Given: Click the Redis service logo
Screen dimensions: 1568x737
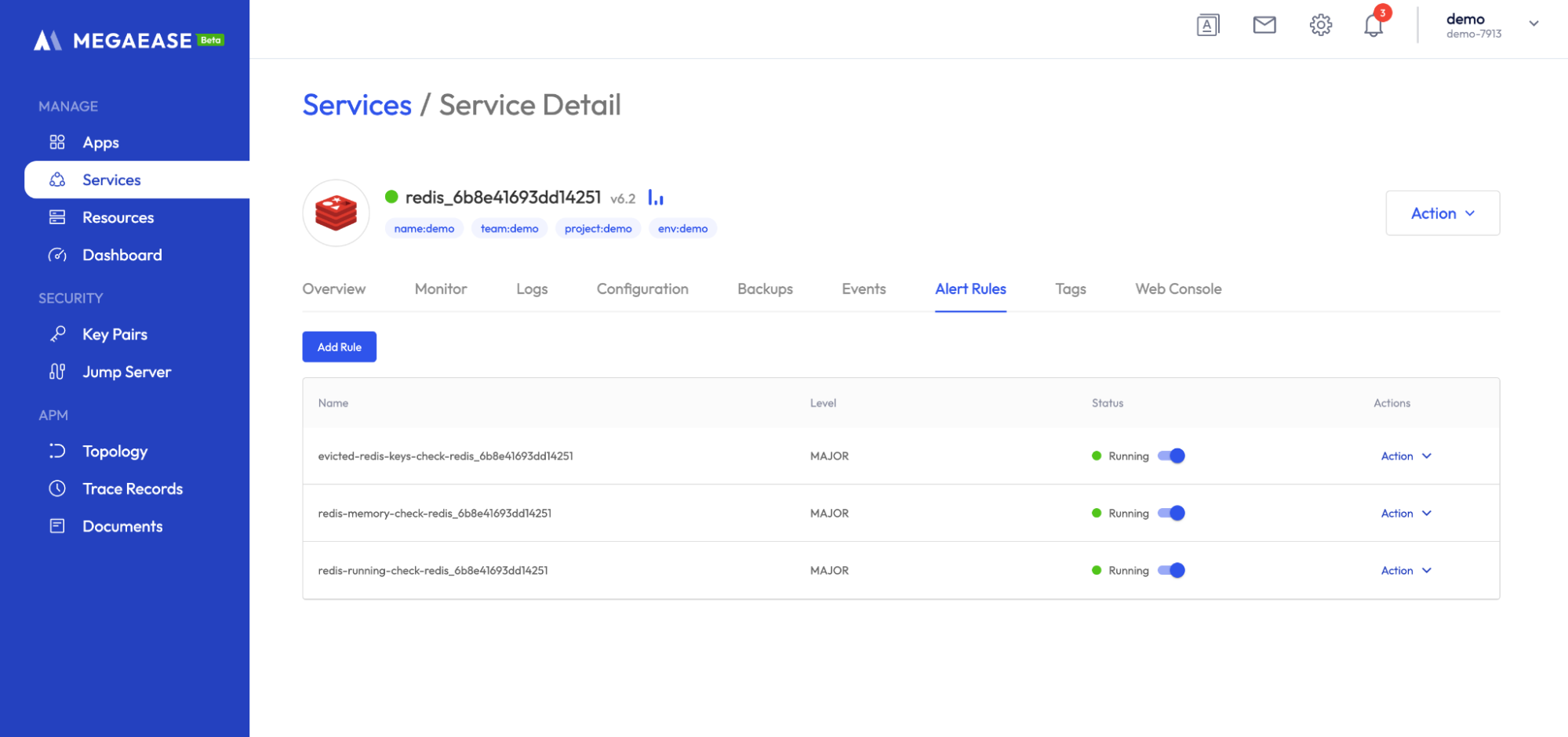Looking at the screenshot, I should pos(336,213).
